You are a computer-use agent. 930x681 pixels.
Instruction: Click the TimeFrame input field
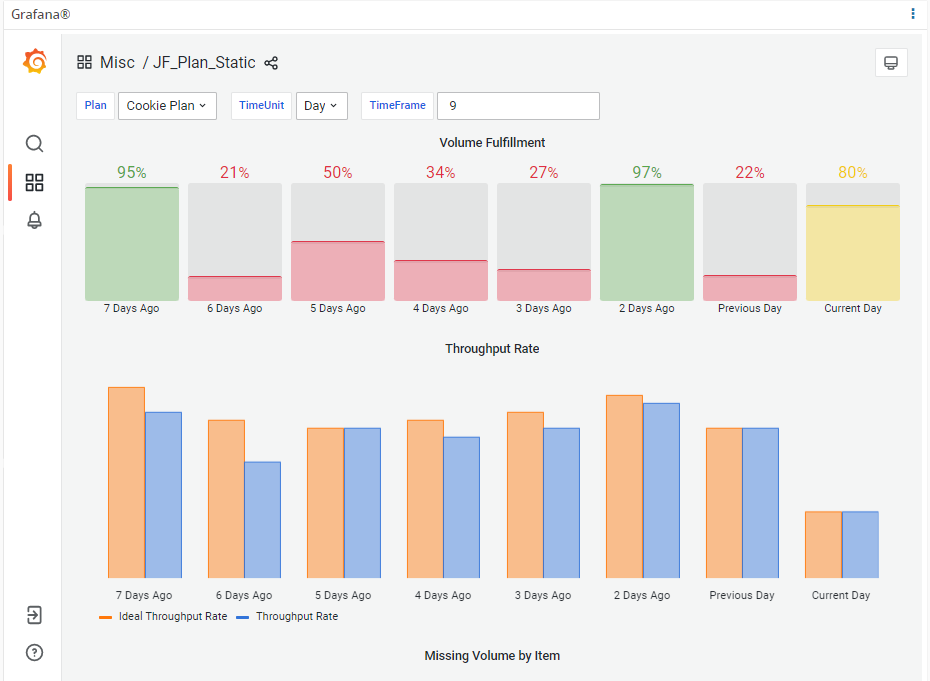518,106
